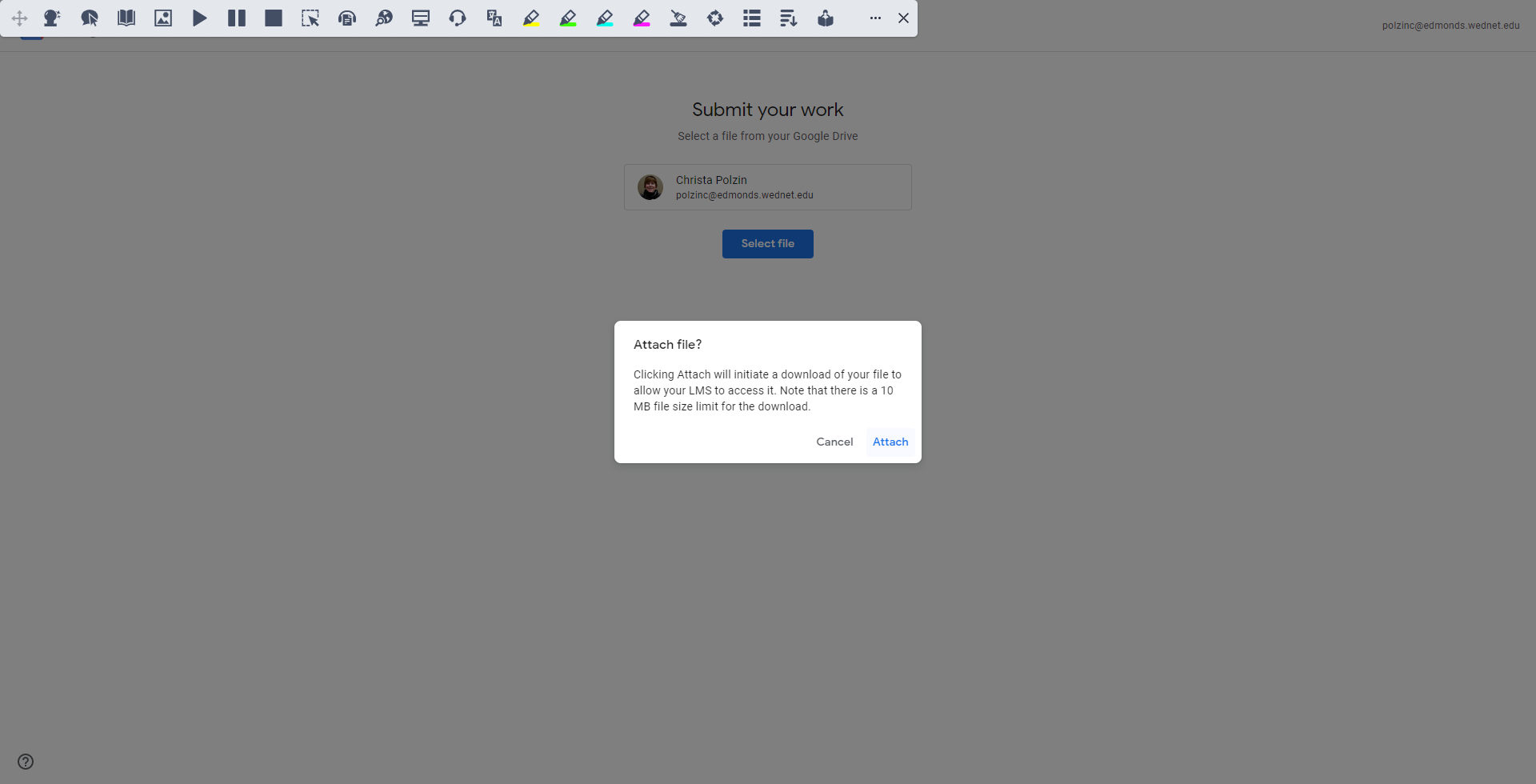Select the pink highlighter
This screenshot has width=1536, height=784.
click(x=642, y=18)
